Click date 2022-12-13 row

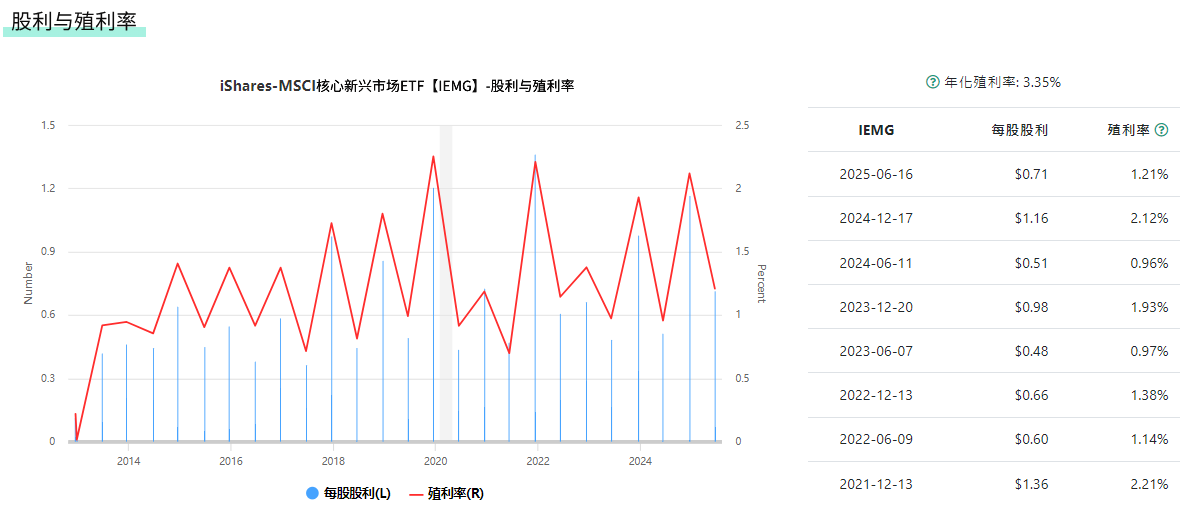pos(876,395)
